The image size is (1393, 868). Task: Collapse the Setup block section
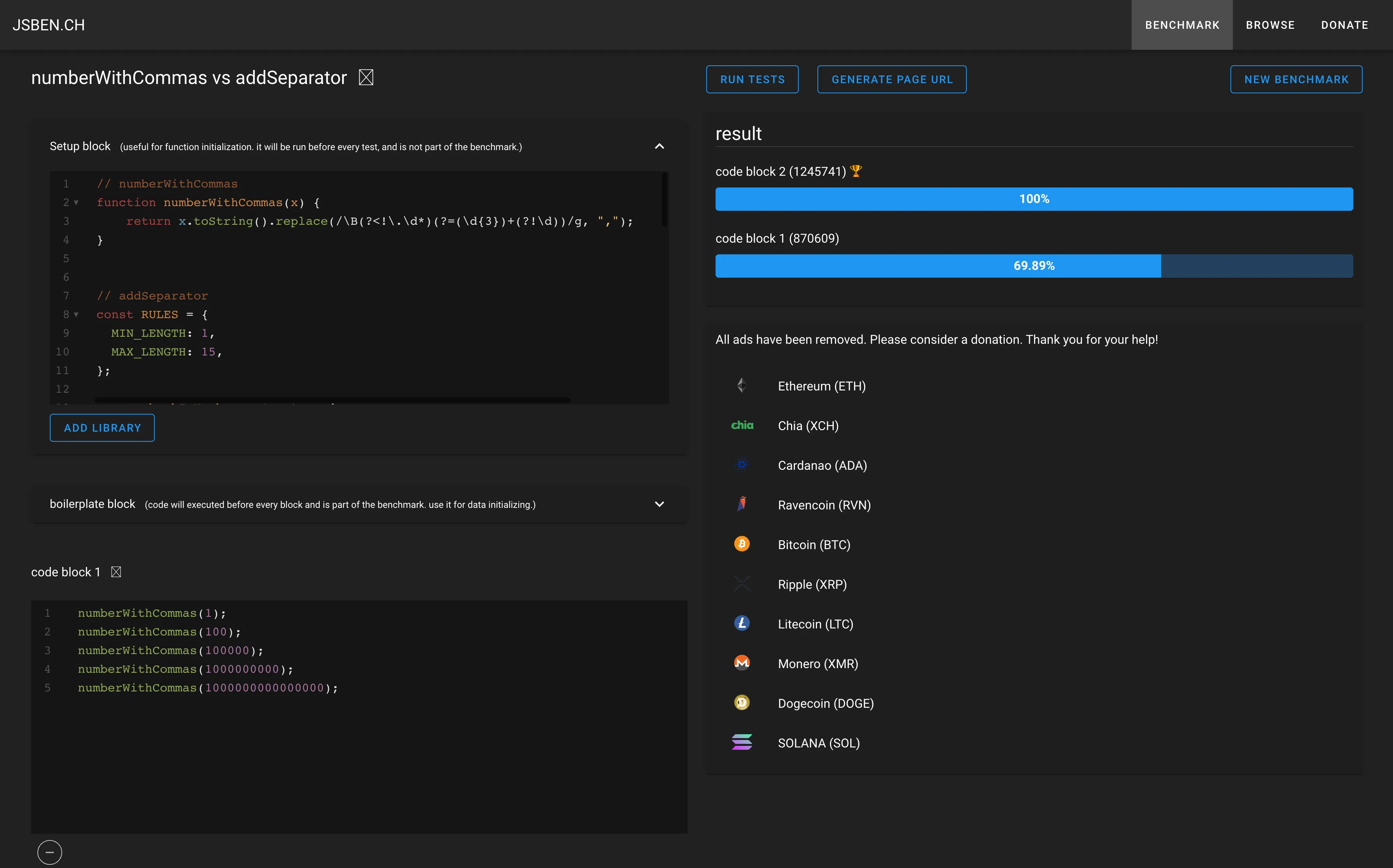pyautogui.click(x=659, y=146)
